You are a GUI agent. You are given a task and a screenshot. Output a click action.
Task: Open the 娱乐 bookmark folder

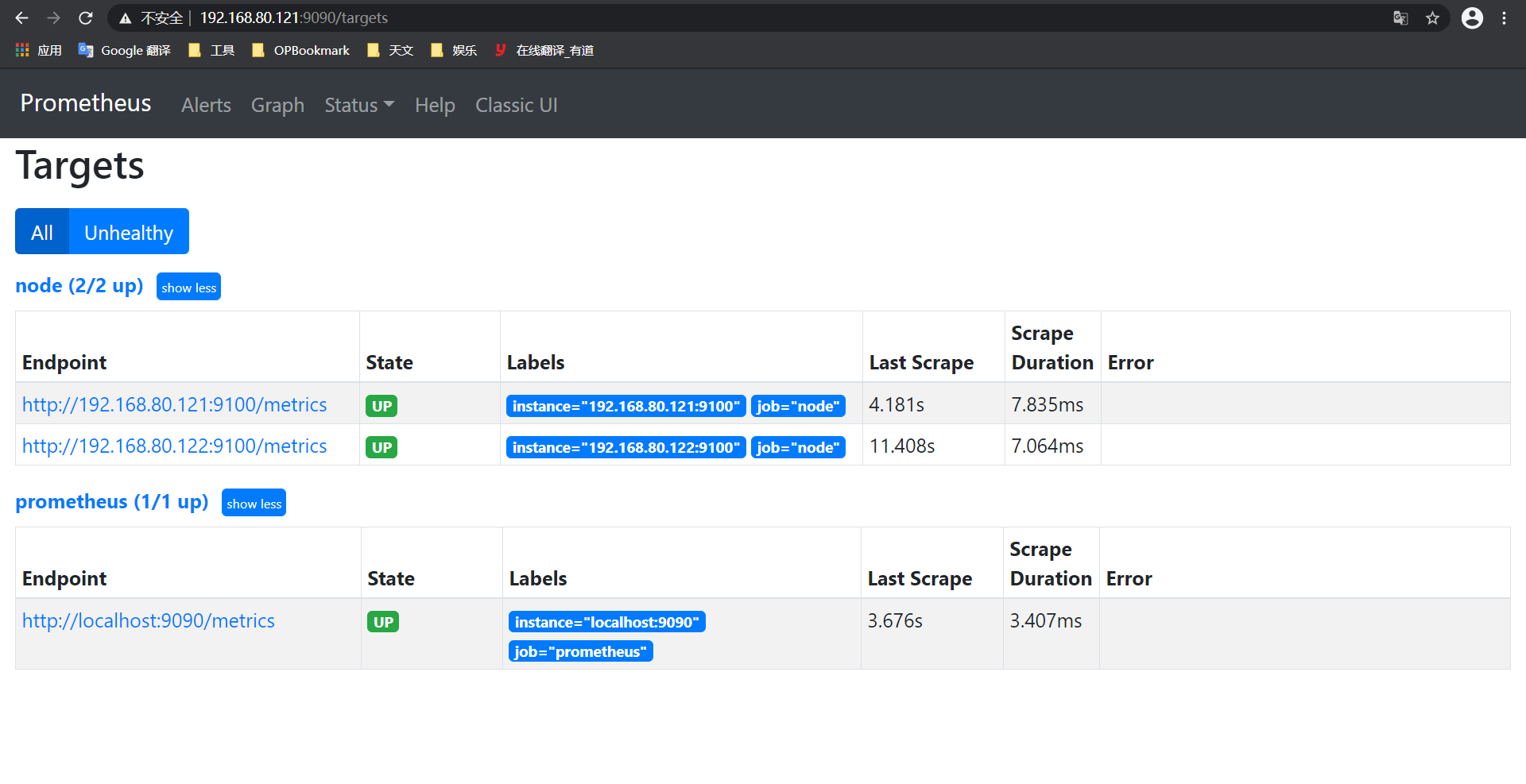[454, 50]
